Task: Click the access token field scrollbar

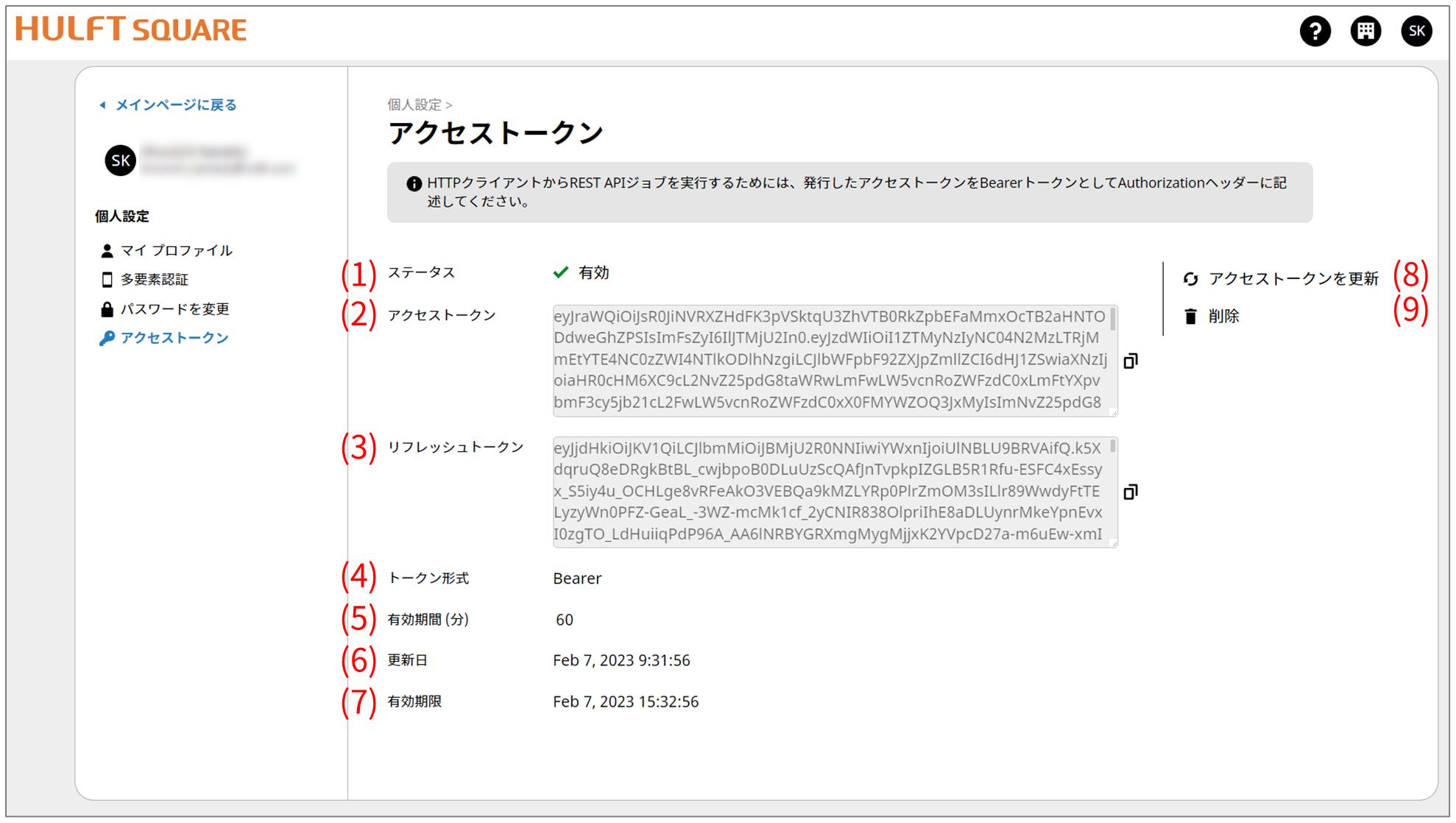Action: pos(1112,319)
